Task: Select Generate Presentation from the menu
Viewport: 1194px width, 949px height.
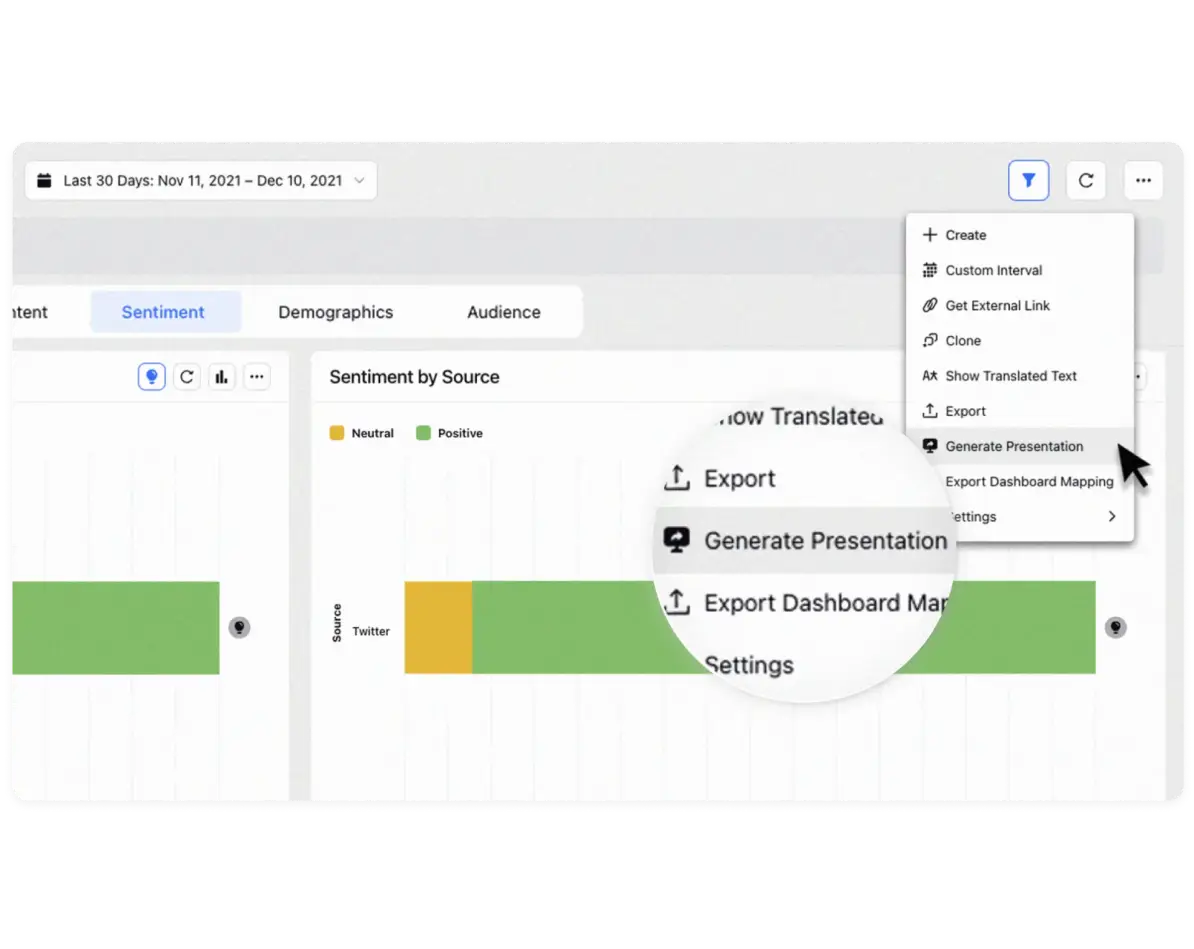Action: pos(1014,446)
